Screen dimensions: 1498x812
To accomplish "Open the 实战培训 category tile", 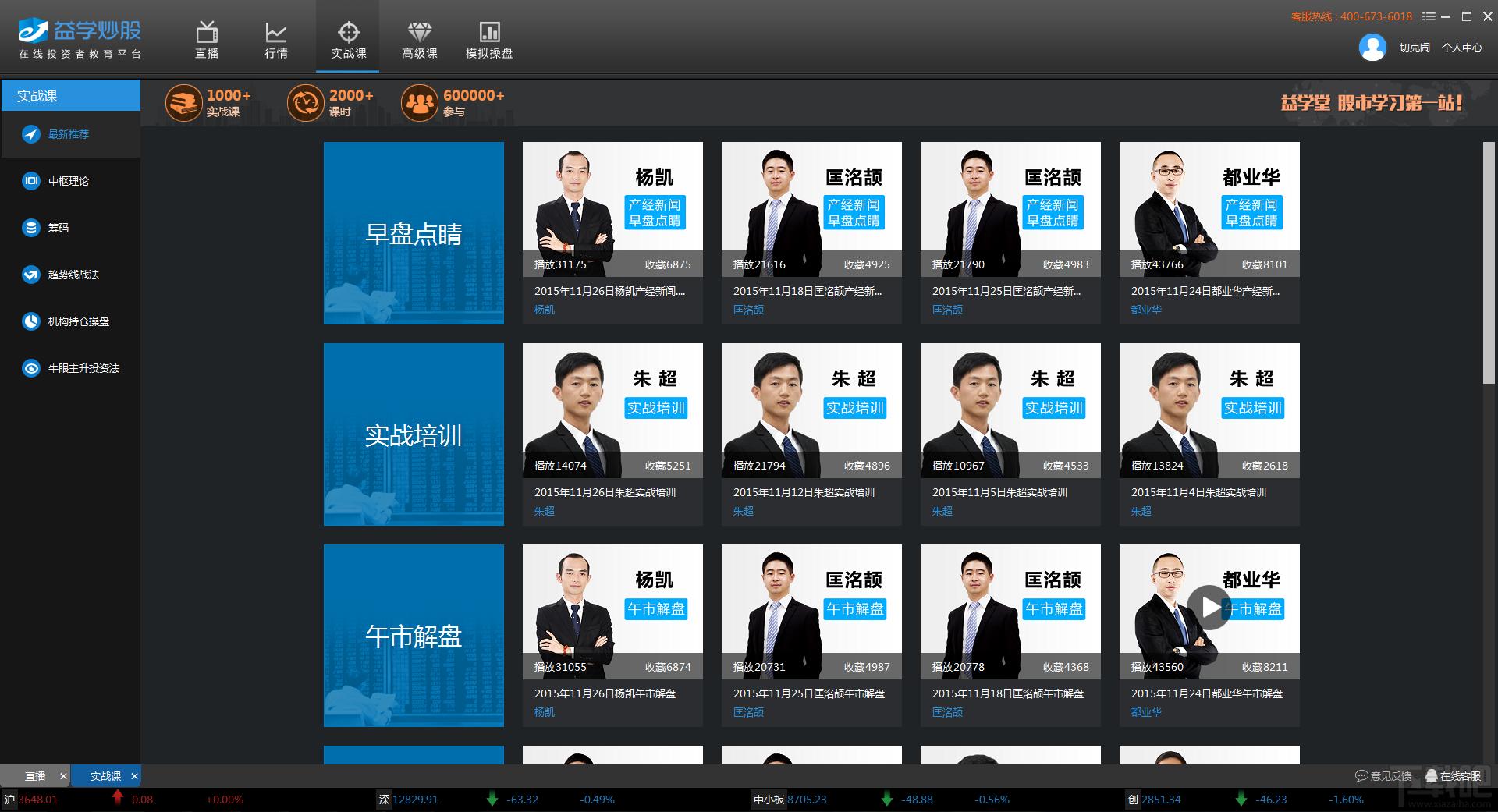I will click(414, 434).
